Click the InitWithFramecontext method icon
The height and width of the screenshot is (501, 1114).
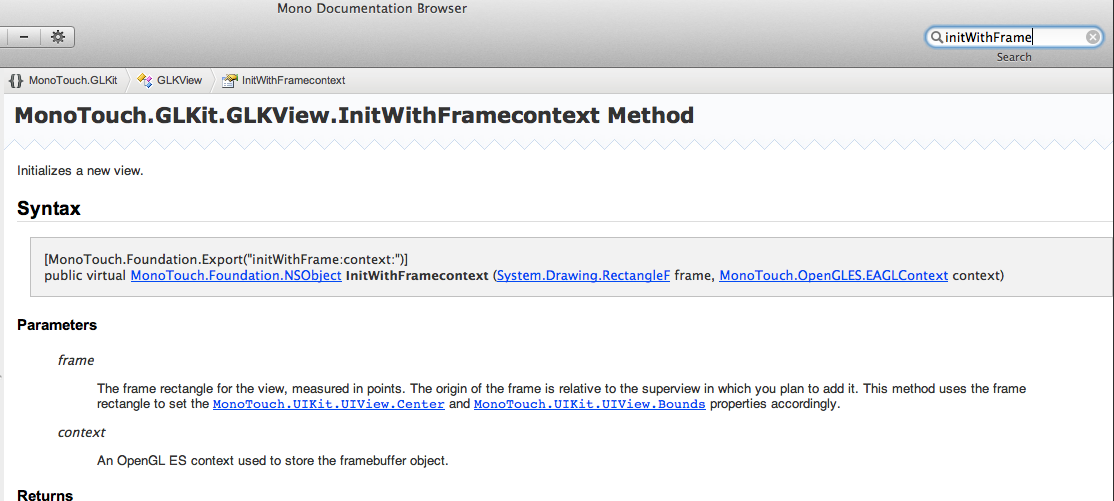point(229,80)
